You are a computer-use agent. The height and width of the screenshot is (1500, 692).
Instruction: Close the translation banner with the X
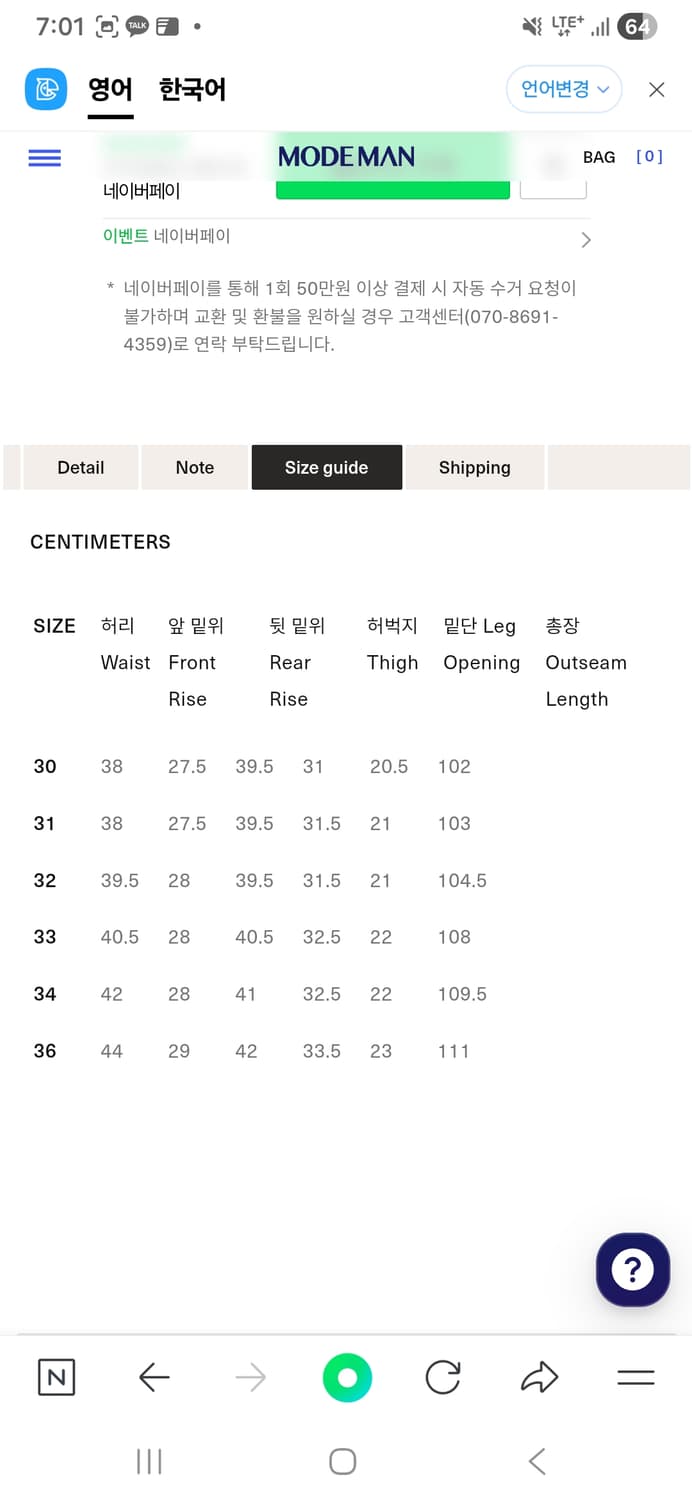coord(656,89)
